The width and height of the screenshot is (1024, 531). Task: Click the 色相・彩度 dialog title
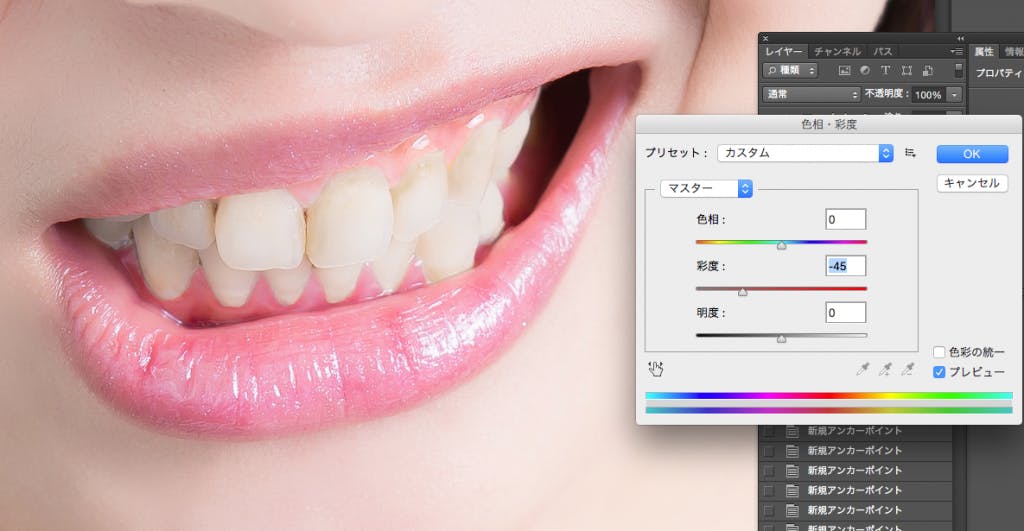point(829,124)
